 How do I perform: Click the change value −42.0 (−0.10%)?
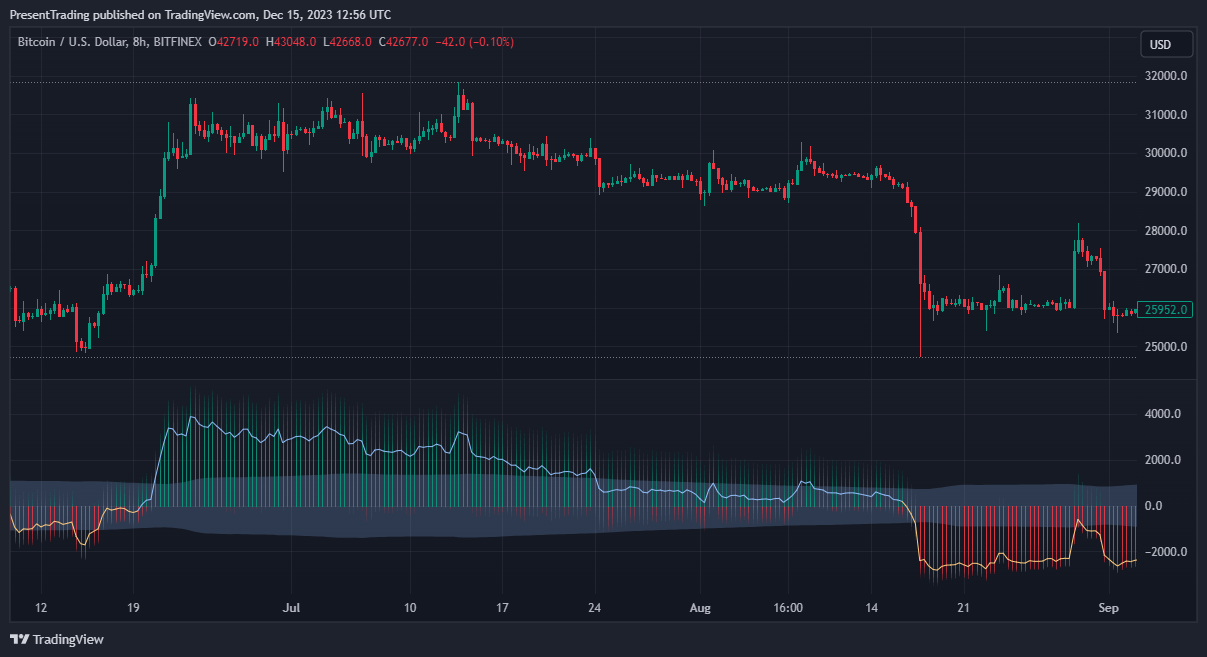(x=475, y=42)
